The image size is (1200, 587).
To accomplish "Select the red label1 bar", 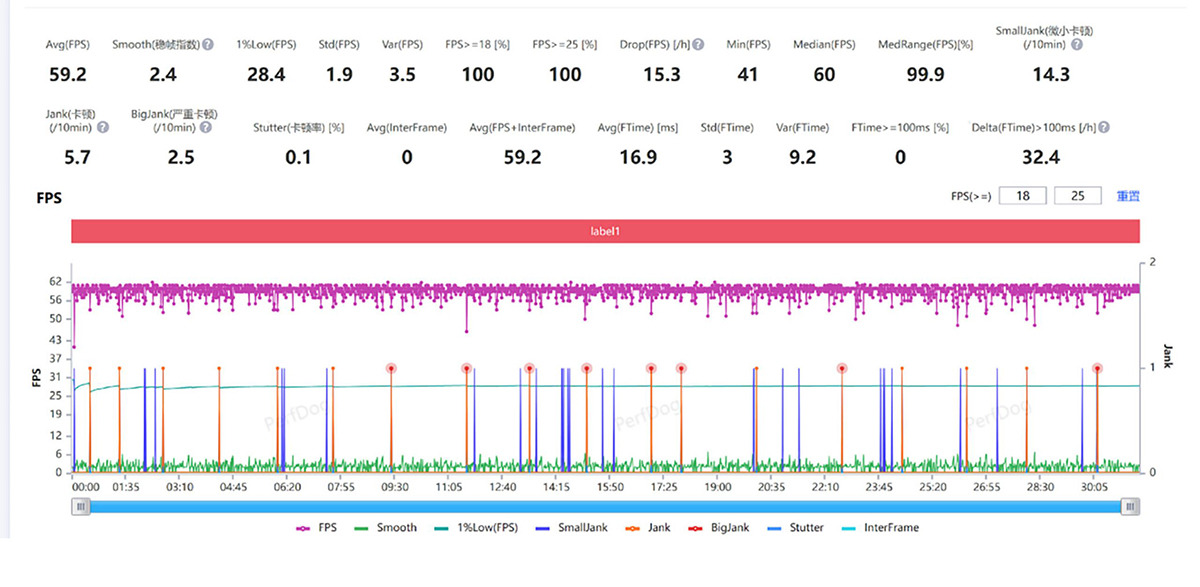I will pyautogui.click(x=605, y=230).
